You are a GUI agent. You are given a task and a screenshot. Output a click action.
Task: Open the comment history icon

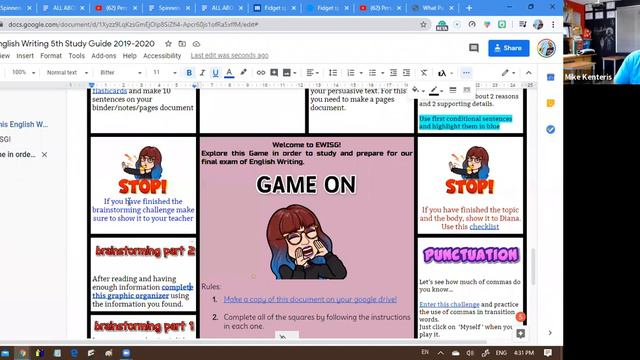click(474, 48)
